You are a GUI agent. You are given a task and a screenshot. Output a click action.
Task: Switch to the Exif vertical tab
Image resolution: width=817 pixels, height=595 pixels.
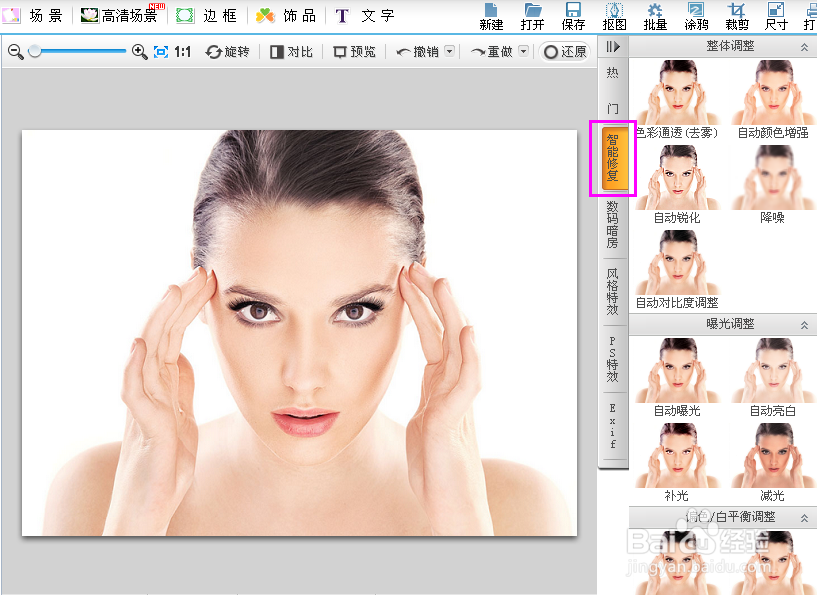click(x=613, y=426)
